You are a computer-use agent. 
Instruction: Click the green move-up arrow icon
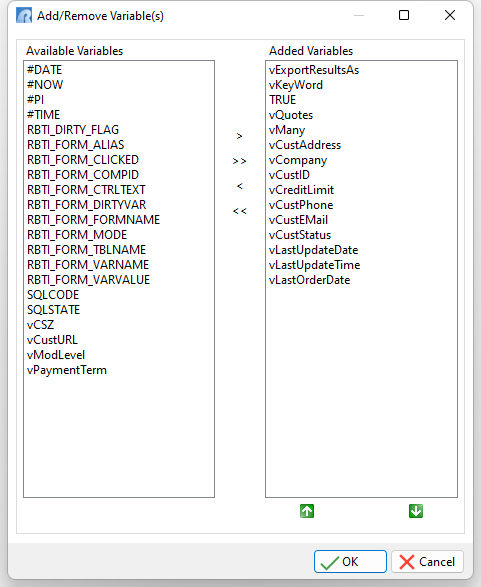(x=307, y=511)
